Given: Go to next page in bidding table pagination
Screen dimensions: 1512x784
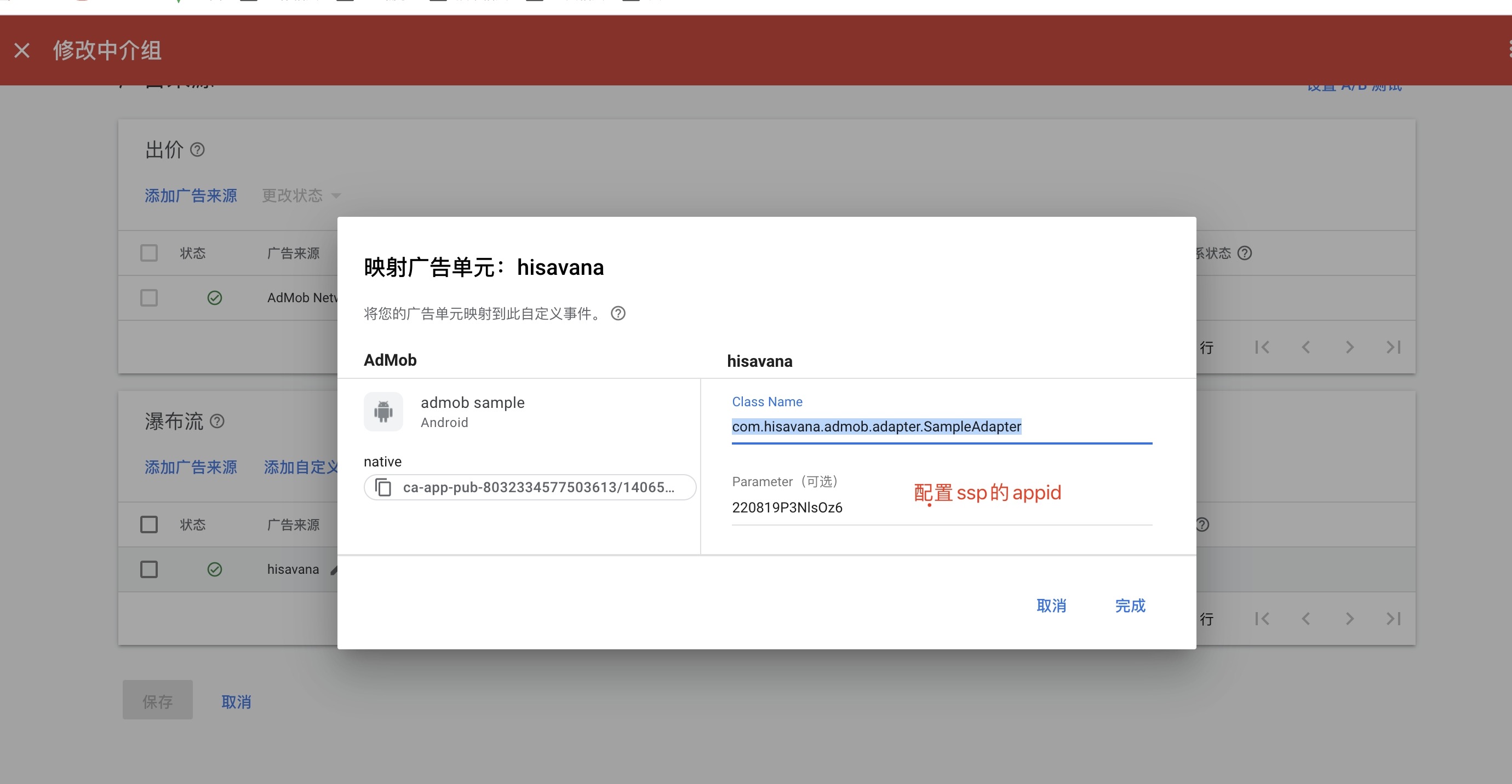Looking at the screenshot, I should (x=1349, y=347).
